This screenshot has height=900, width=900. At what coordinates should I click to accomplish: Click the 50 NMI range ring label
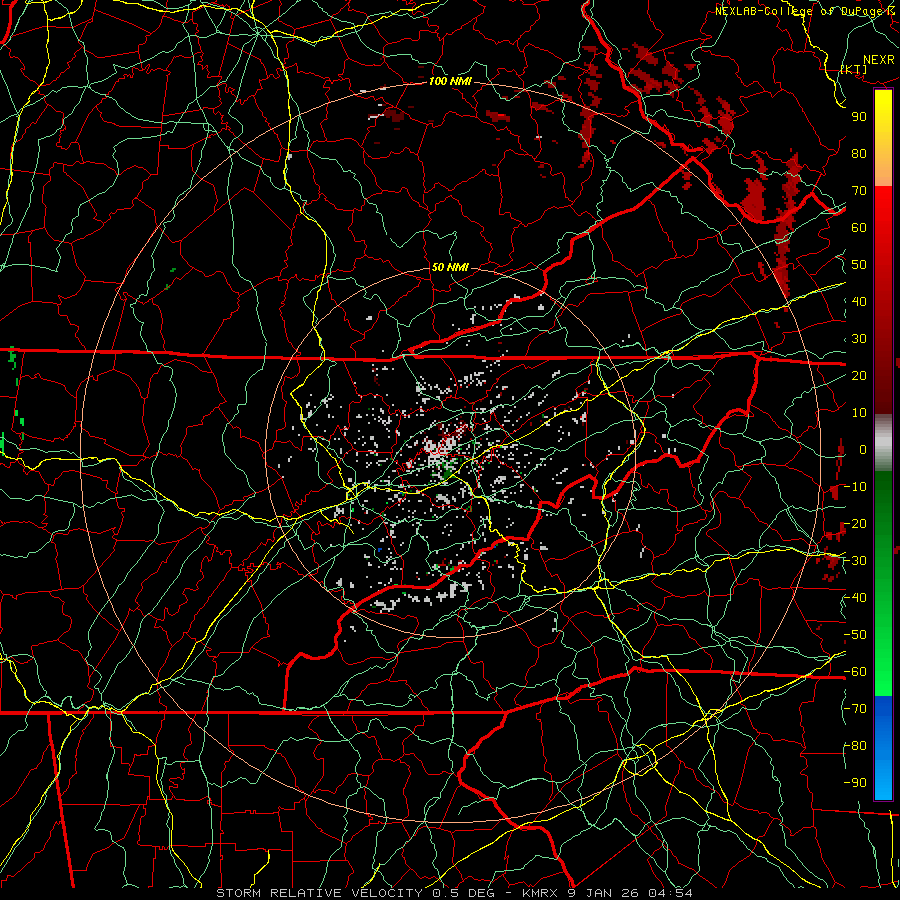(449, 267)
